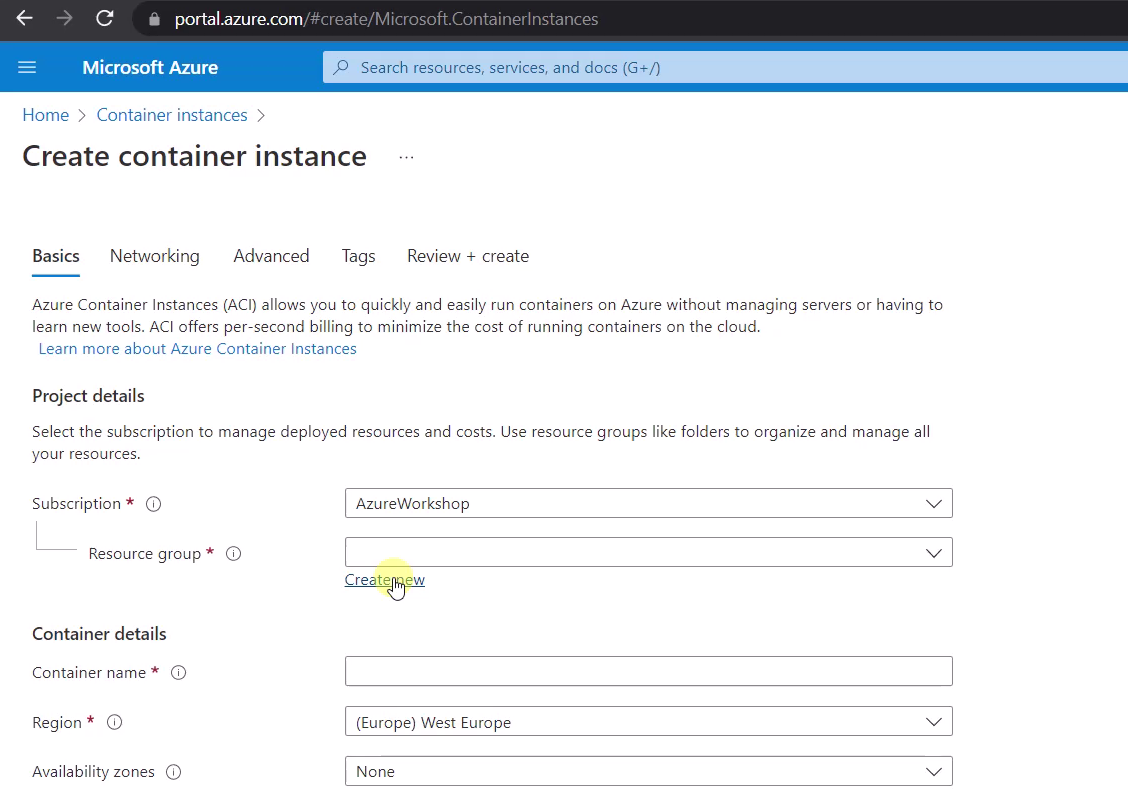Show info tooltip for Region
Viewport: 1128px width, 800px height.
click(x=114, y=722)
